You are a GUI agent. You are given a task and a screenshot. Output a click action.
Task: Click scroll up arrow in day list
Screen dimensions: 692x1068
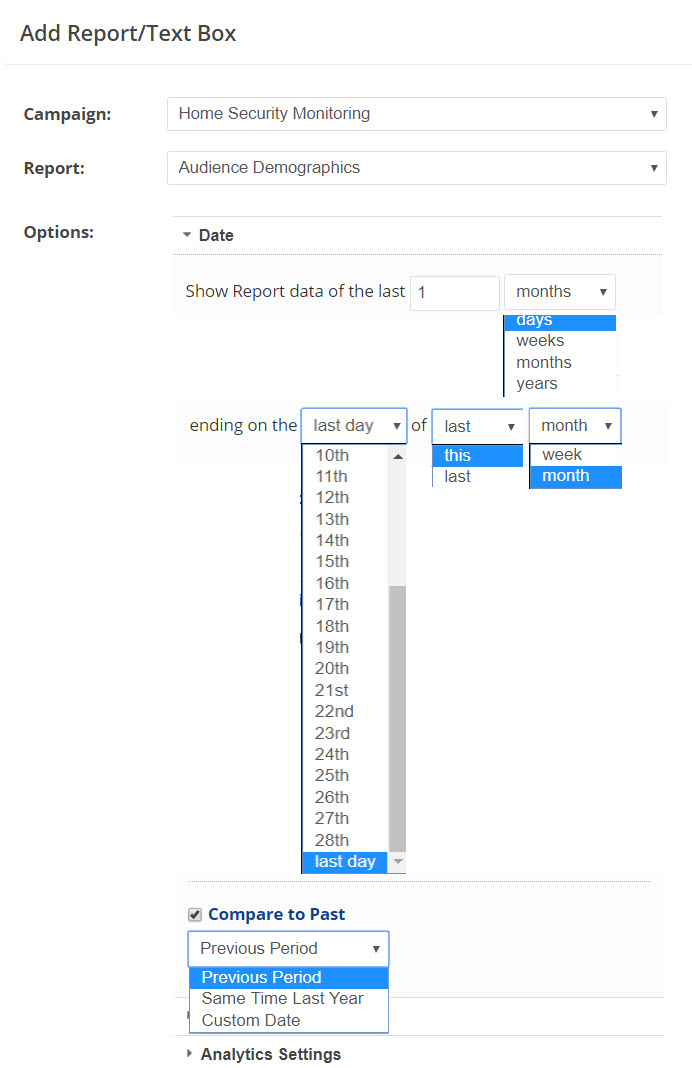click(397, 456)
